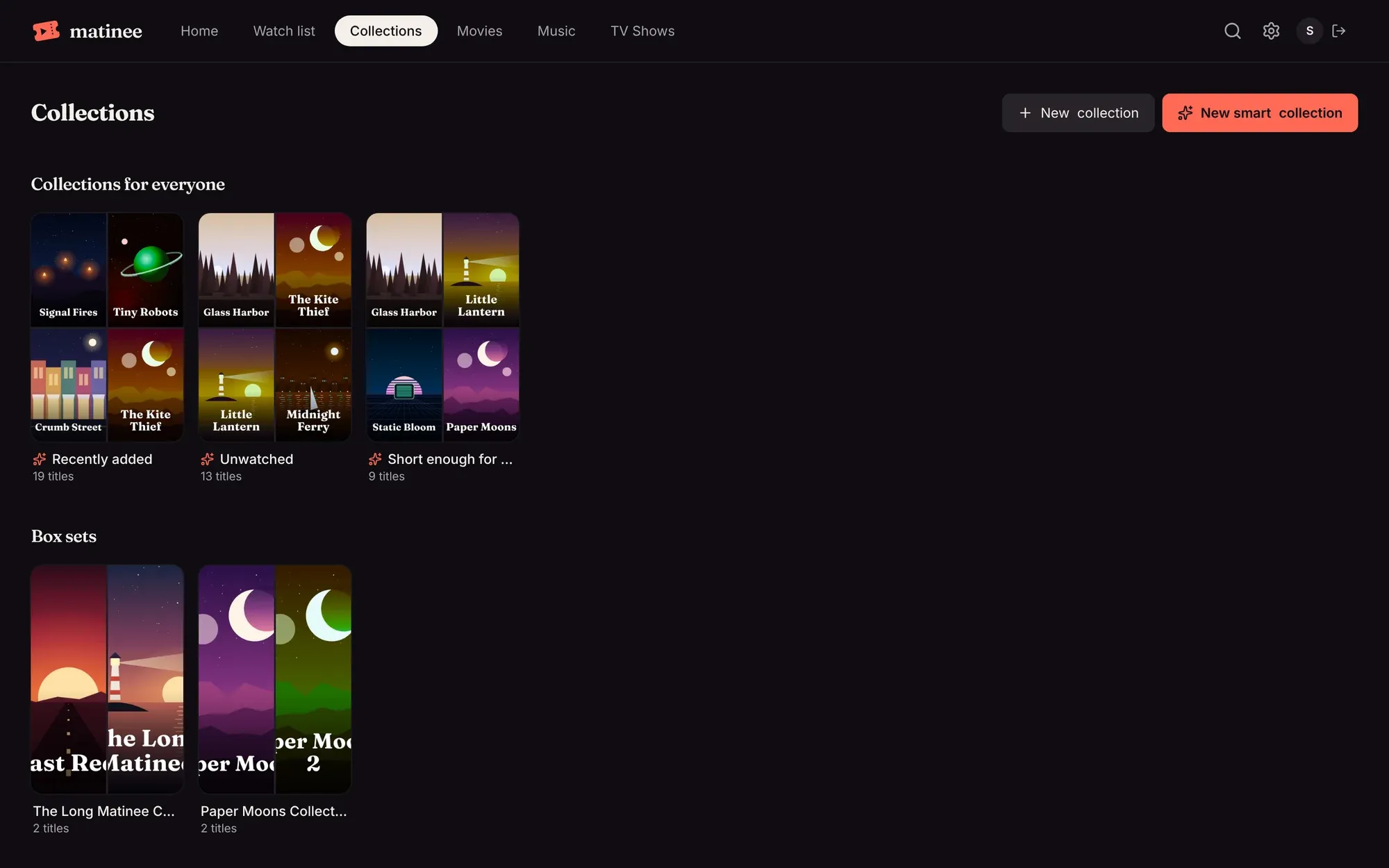The height and width of the screenshot is (868, 1389).
Task: Open the Unwatched collection title
Action: [256, 459]
